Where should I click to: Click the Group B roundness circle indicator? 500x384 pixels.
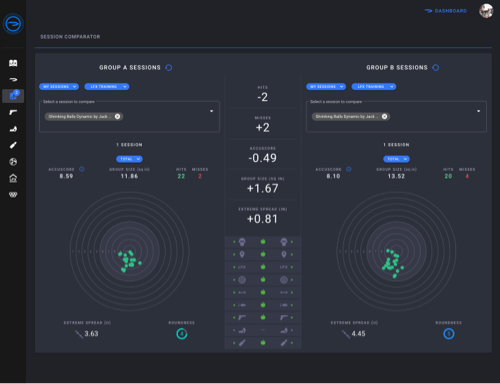coord(449,334)
